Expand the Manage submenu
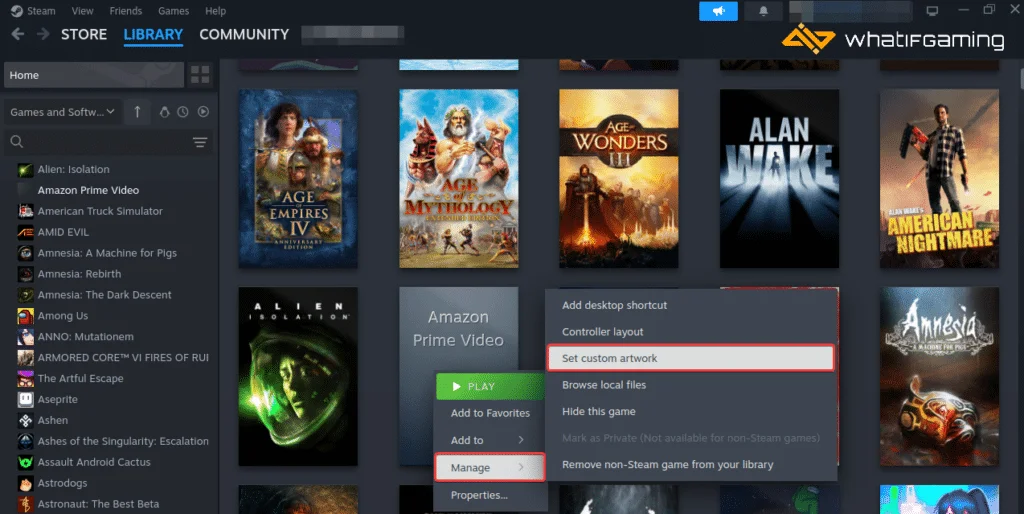1024x514 pixels. click(488, 467)
